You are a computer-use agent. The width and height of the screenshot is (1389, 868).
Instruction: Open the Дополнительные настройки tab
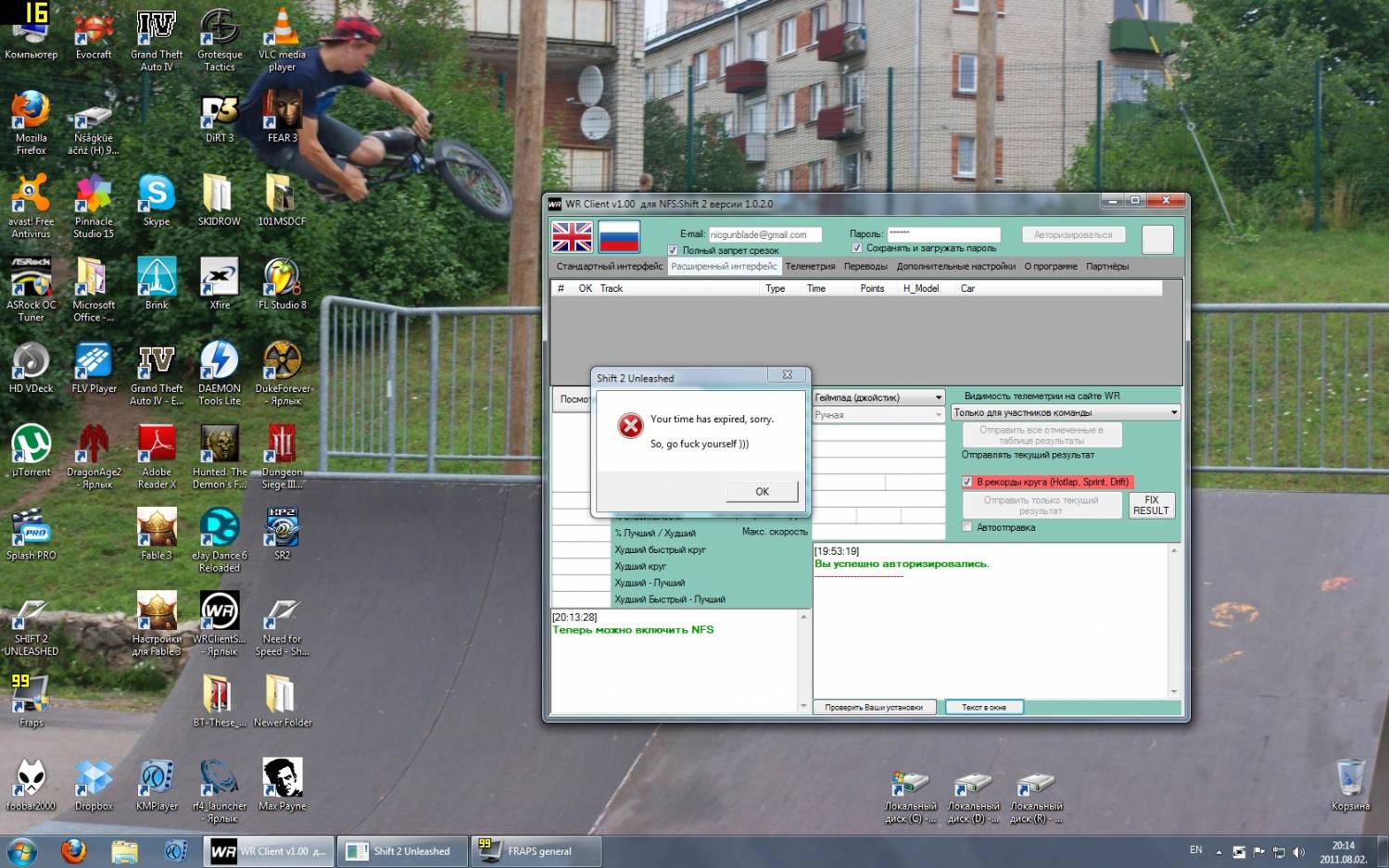coord(955,267)
